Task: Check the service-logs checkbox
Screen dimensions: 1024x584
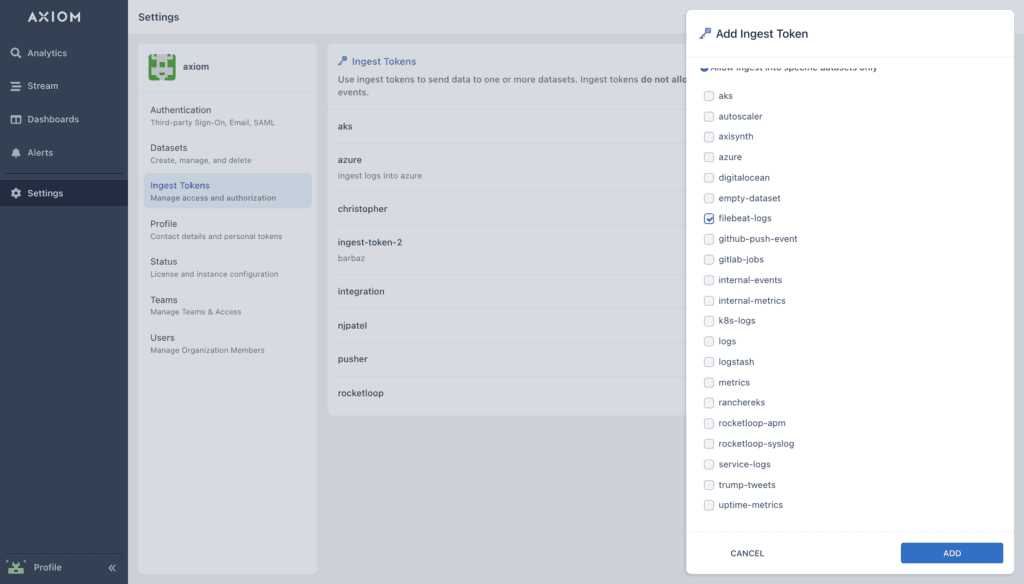Action: [709, 464]
